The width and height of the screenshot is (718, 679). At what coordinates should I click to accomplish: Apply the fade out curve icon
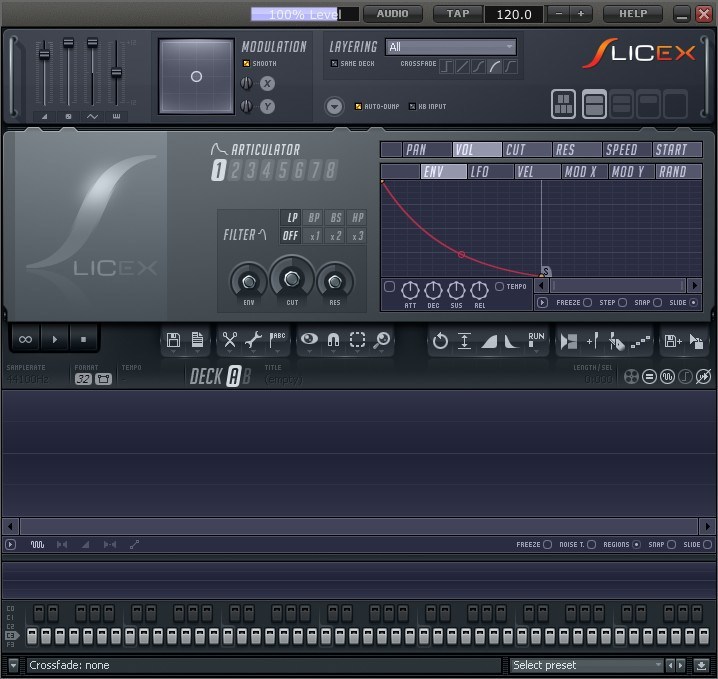pos(511,341)
